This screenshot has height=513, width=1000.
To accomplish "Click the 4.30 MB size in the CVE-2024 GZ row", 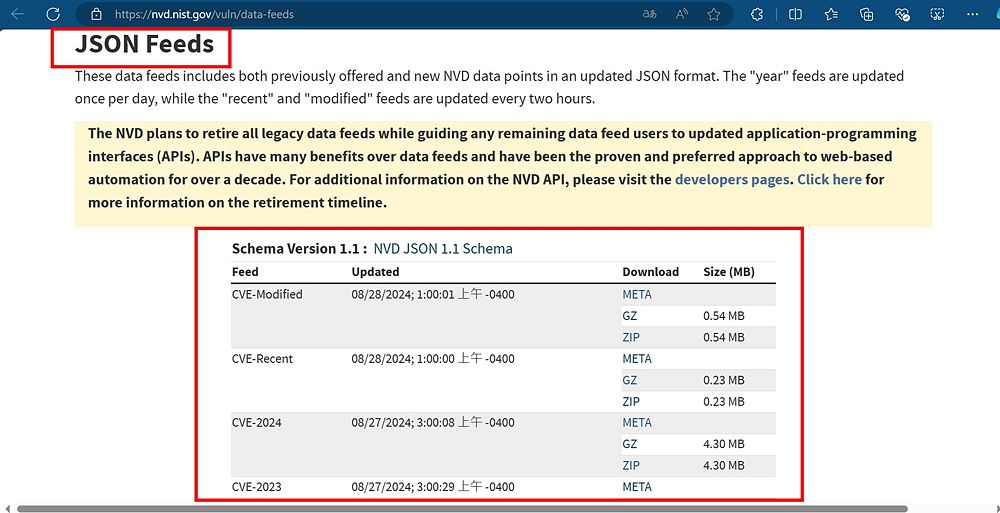I will (x=724, y=444).
